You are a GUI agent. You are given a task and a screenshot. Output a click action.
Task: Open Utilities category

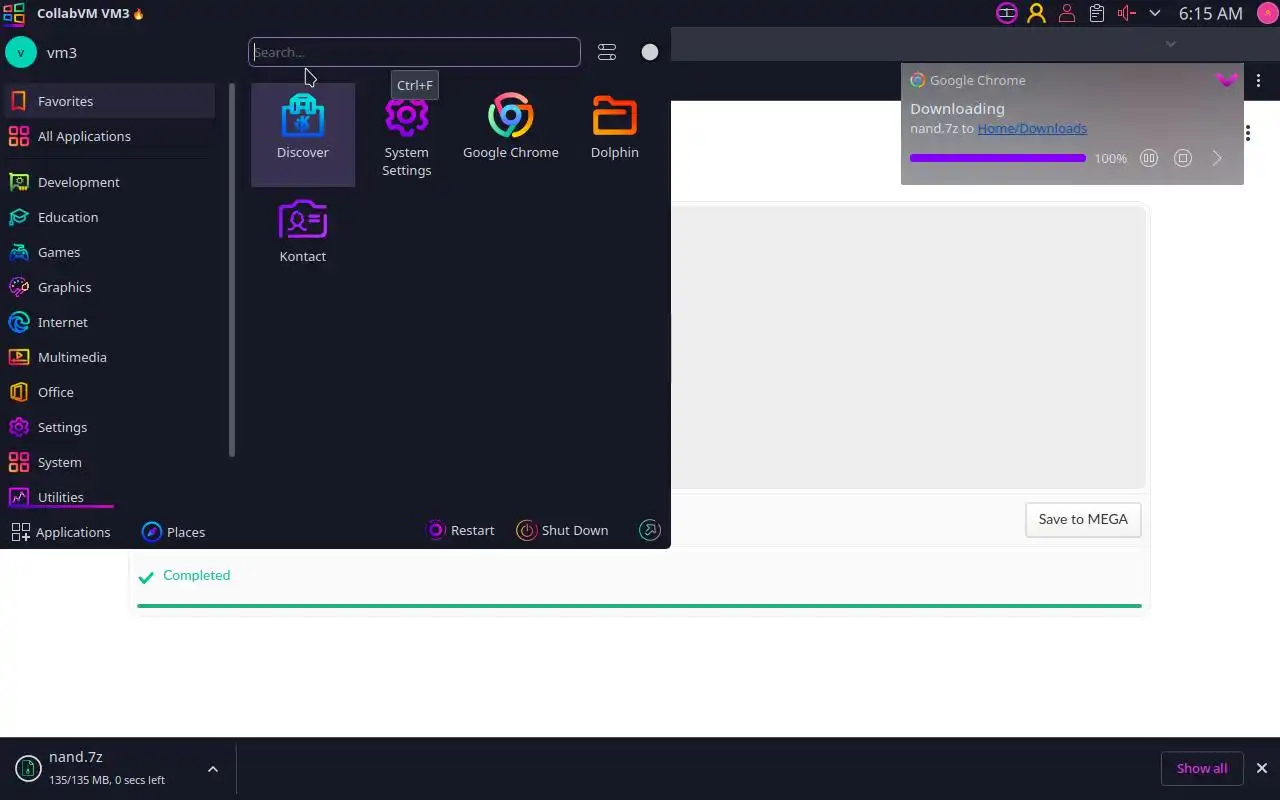point(108,497)
